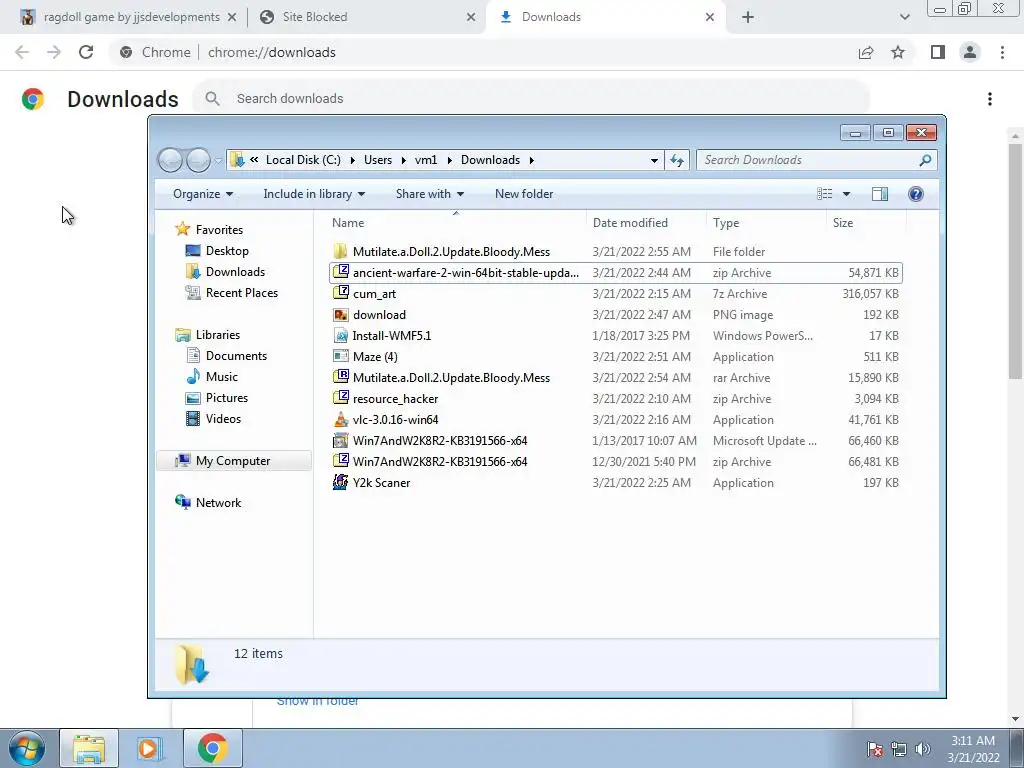The width and height of the screenshot is (1024, 768).
Task: Open File Explorer taskbar icon
Action: coord(89,748)
